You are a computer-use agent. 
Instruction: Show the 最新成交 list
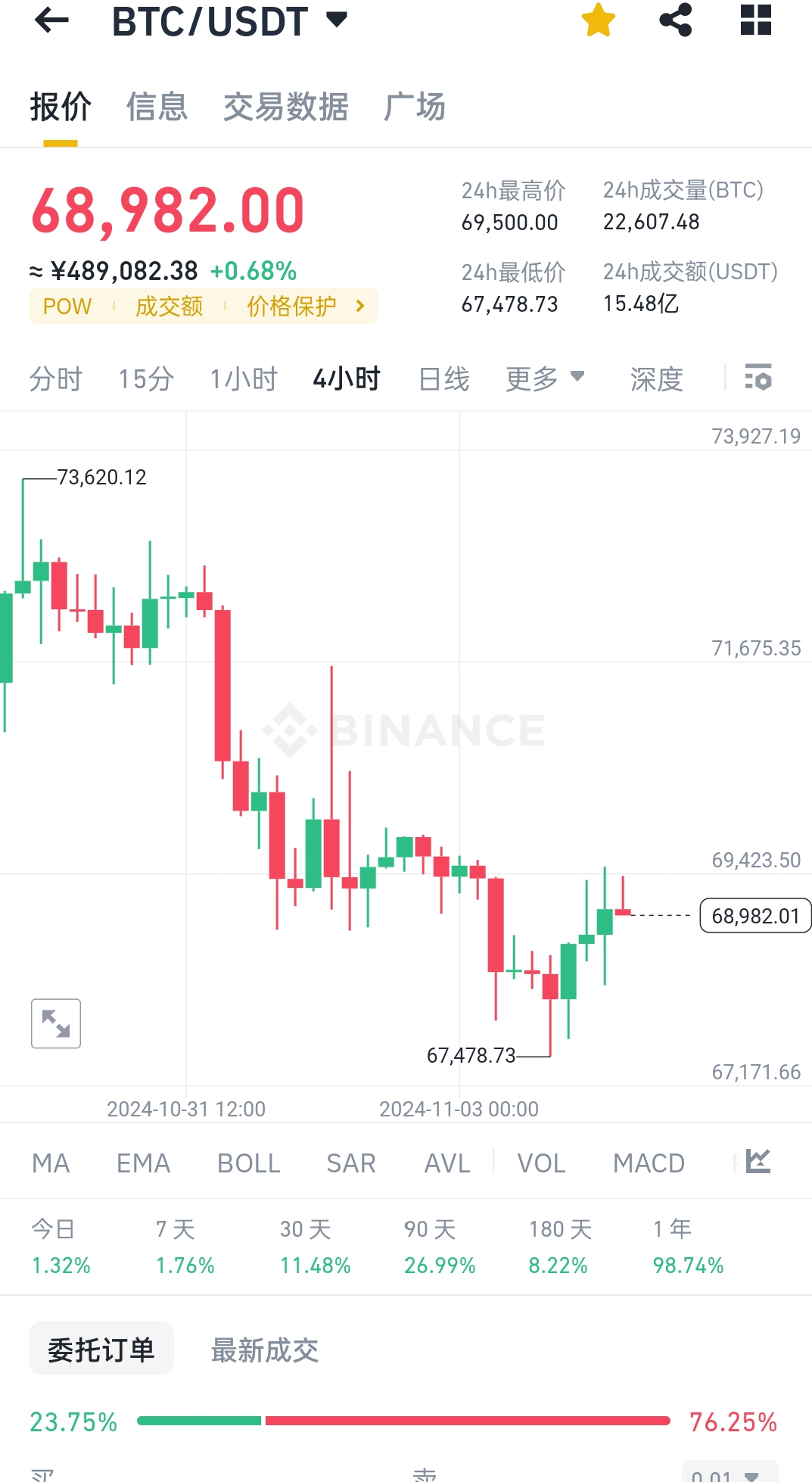pyautogui.click(x=264, y=1350)
